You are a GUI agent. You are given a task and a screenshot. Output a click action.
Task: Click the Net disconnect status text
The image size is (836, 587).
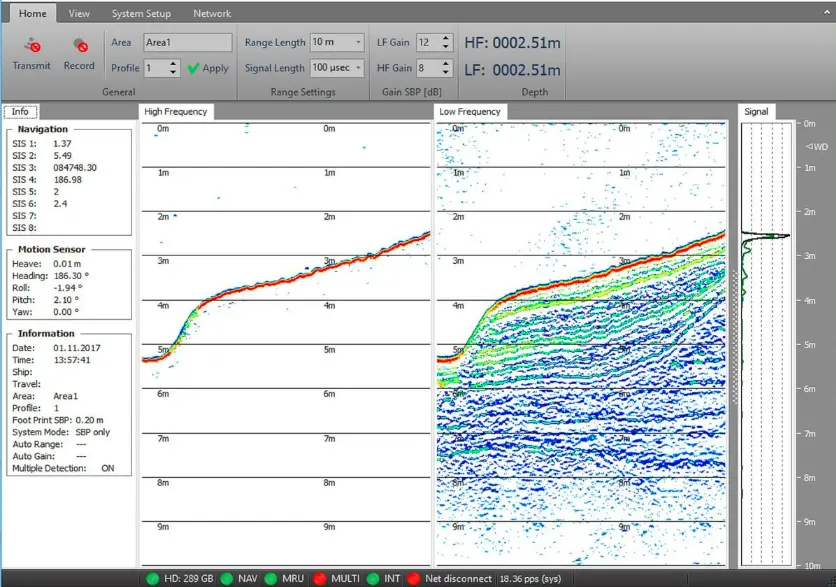click(x=459, y=579)
